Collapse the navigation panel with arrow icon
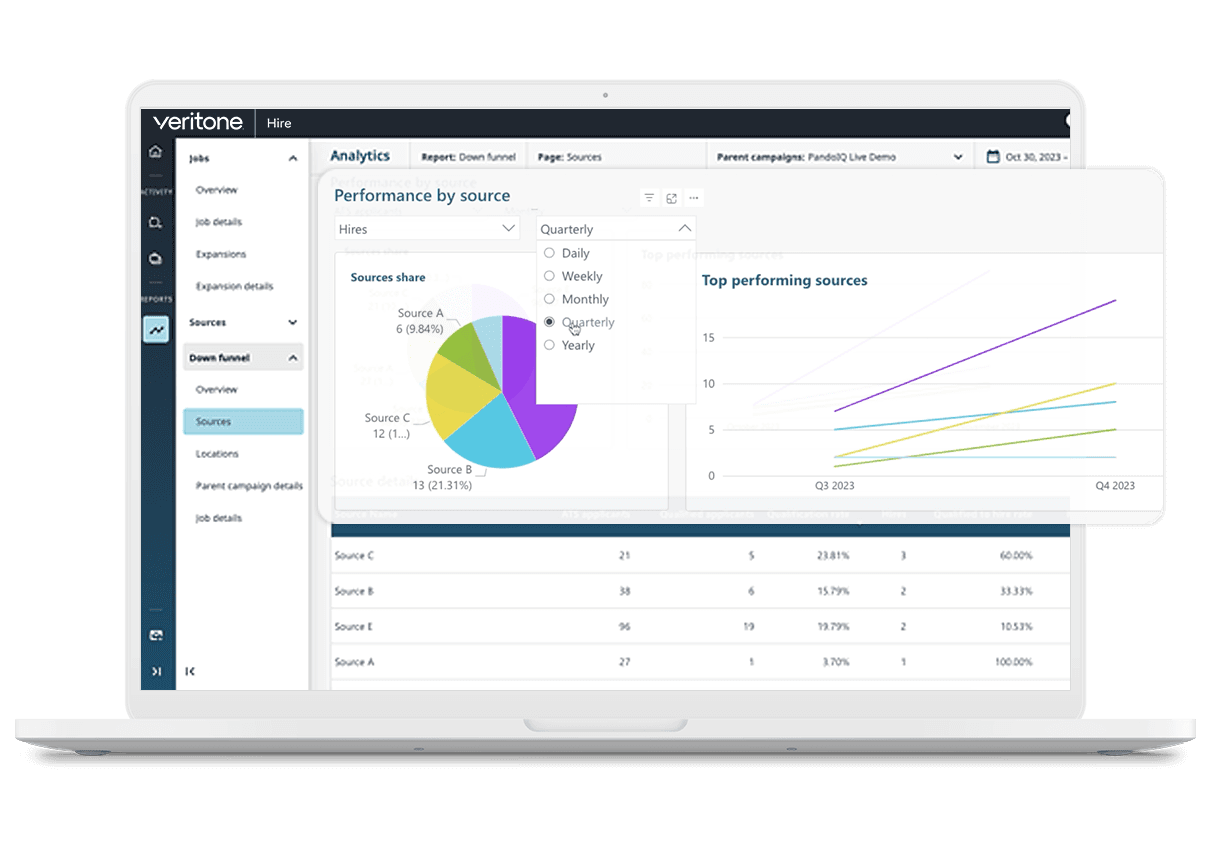The width and height of the screenshot is (1230, 860). (191, 671)
